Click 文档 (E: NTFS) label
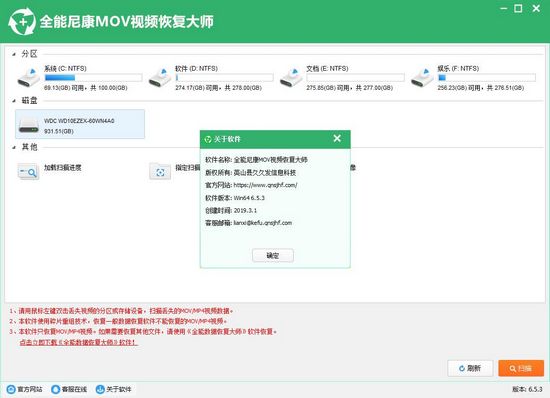This screenshot has height=398, width=550. coord(327,69)
